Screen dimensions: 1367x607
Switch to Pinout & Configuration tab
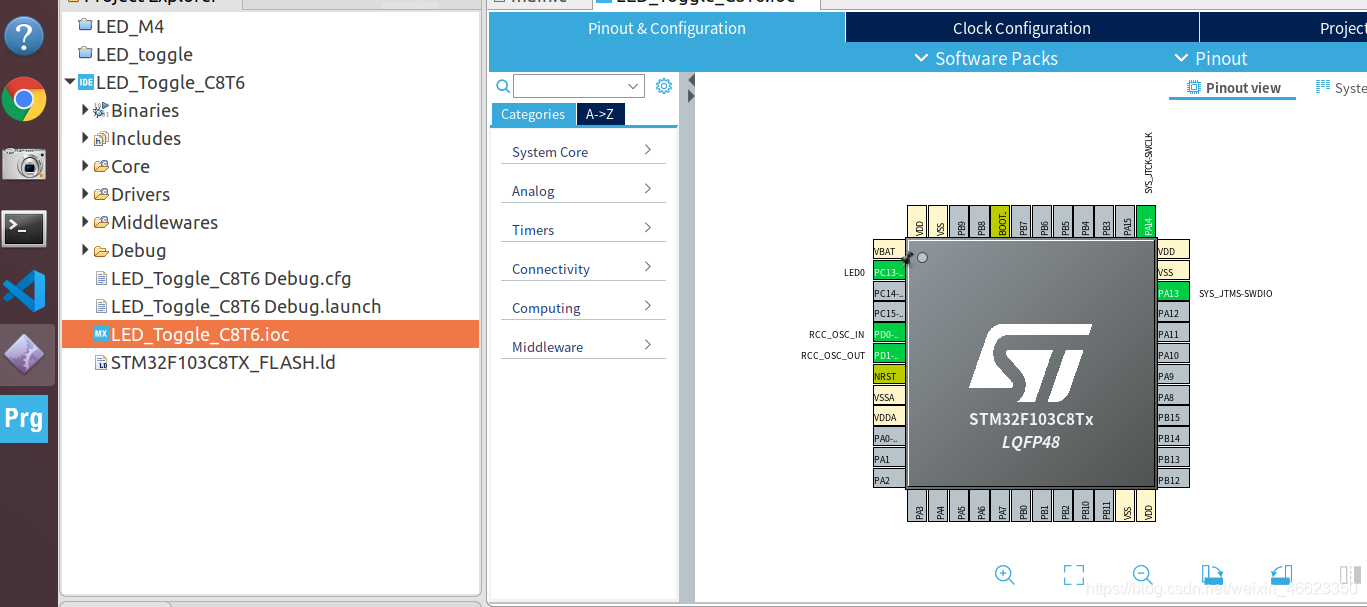(x=667, y=28)
